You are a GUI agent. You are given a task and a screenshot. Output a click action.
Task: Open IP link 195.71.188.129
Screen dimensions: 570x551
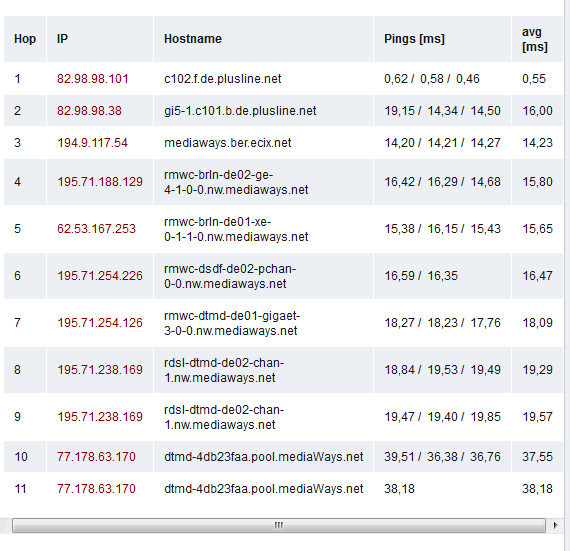coord(100,182)
